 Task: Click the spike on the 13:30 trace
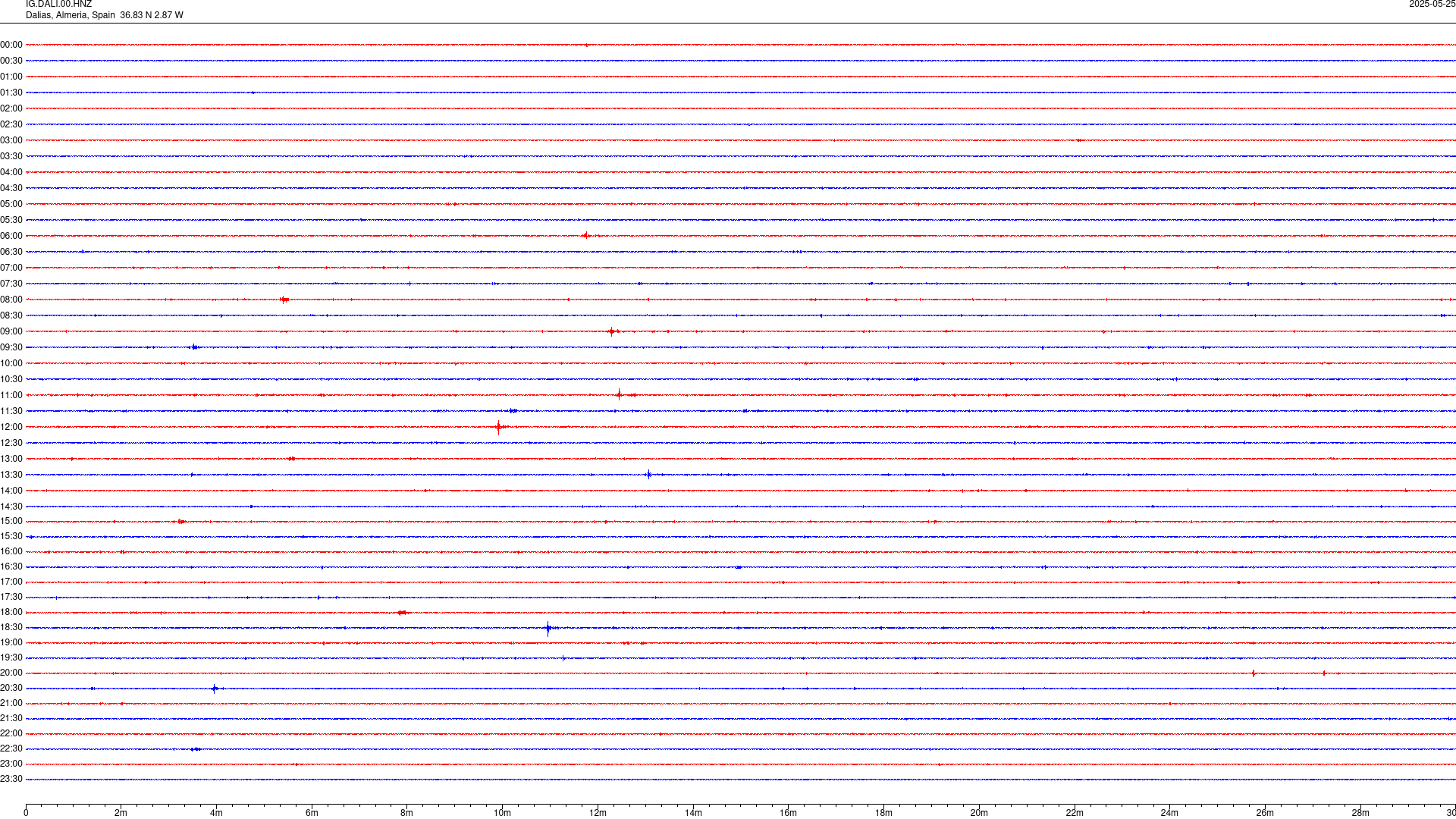coord(648,475)
